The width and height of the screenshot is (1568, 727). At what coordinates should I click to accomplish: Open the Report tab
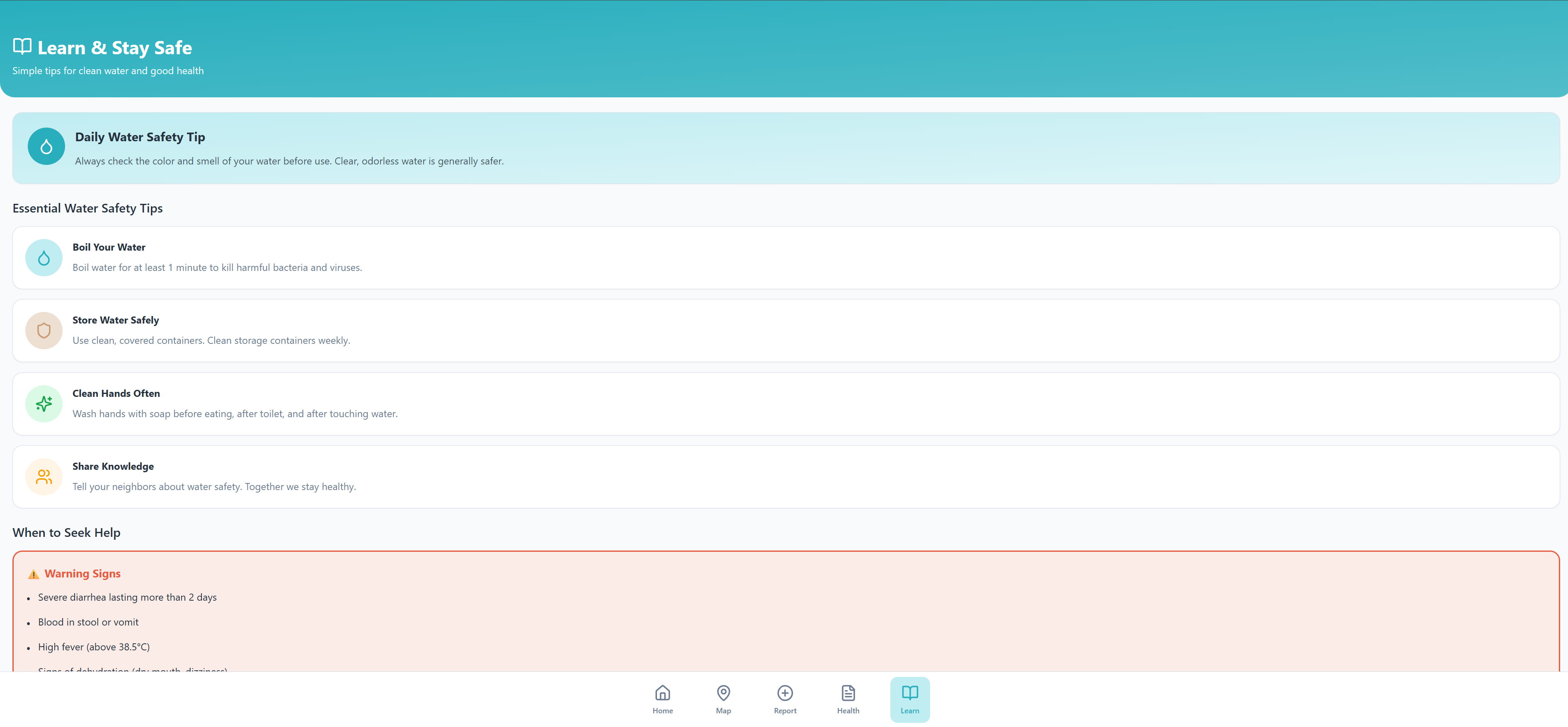click(785, 699)
